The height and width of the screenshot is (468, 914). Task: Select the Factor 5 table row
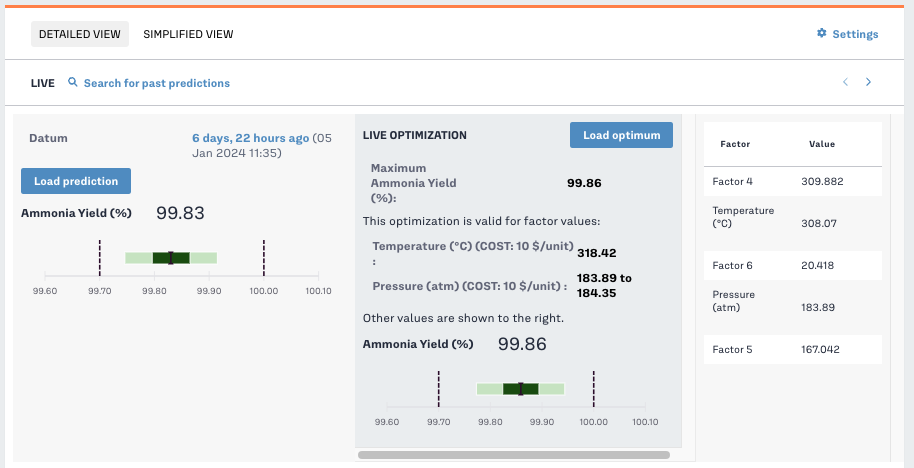(x=792, y=349)
